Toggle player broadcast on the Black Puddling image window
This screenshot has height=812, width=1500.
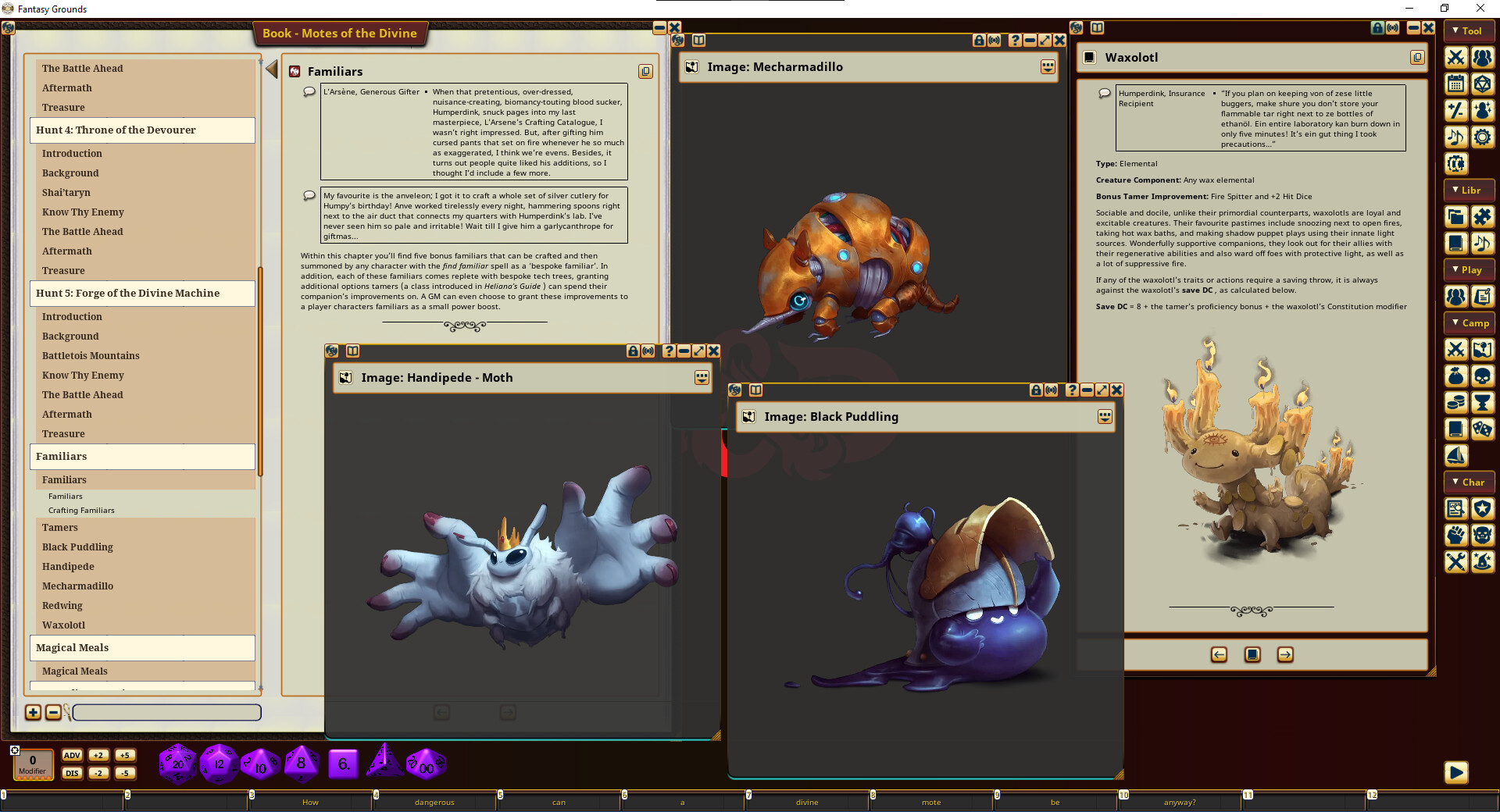point(1049,390)
